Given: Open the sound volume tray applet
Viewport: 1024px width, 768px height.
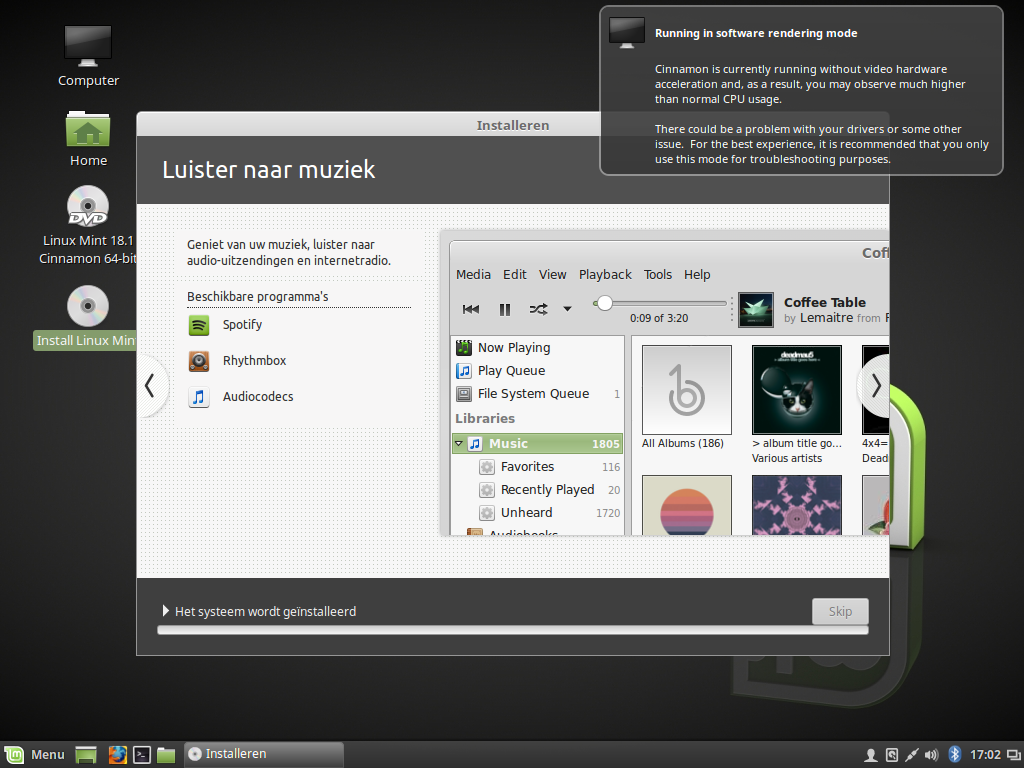Looking at the screenshot, I should (932, 755).
